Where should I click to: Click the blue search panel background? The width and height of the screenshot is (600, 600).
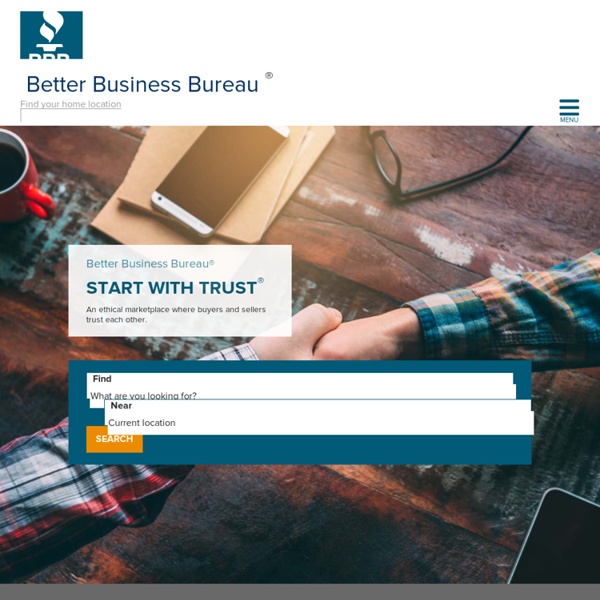(x=337, y=450)
